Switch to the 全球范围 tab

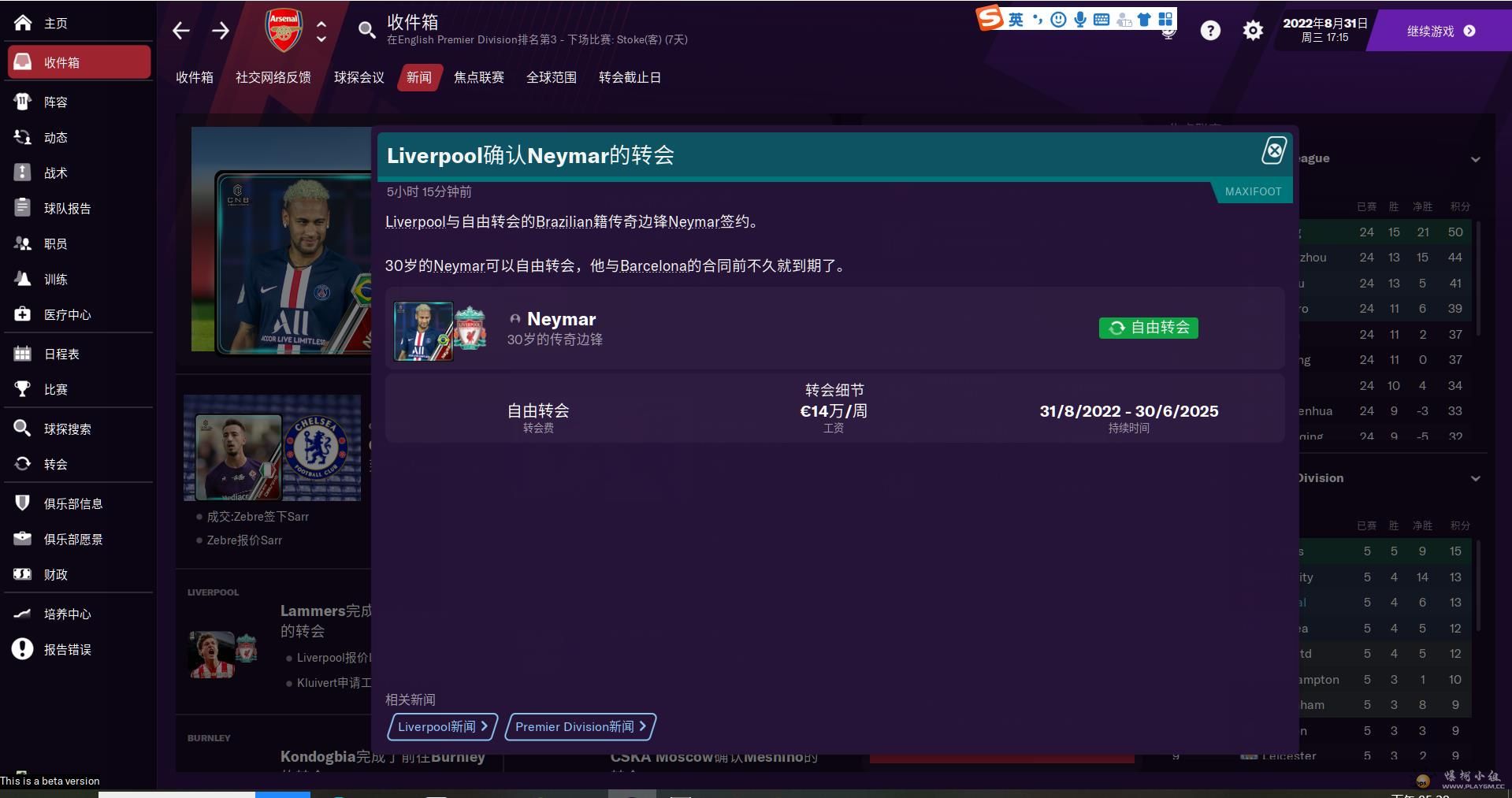point(552,77)
